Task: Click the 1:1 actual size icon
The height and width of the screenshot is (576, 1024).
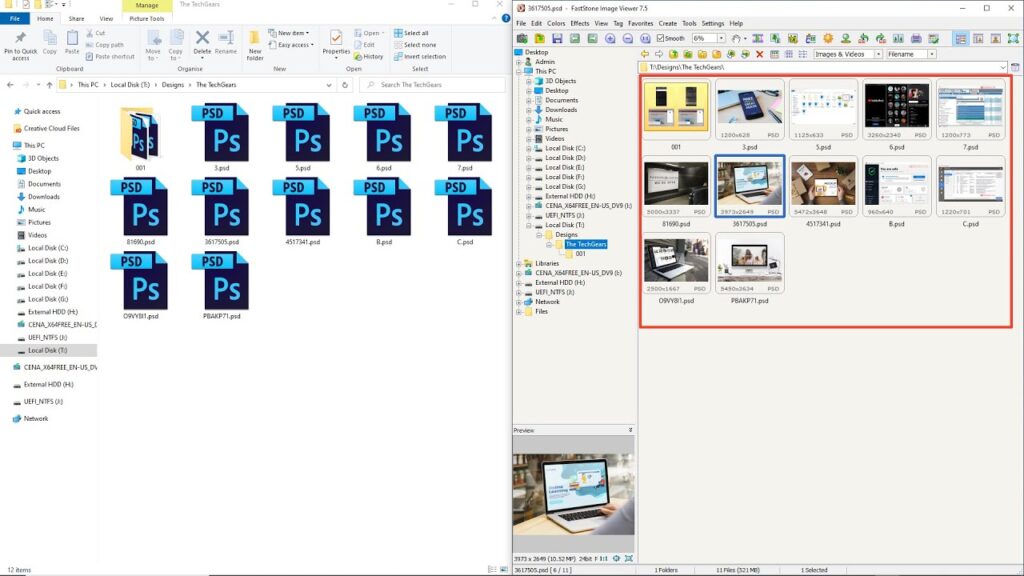Action: pos(646,38)
